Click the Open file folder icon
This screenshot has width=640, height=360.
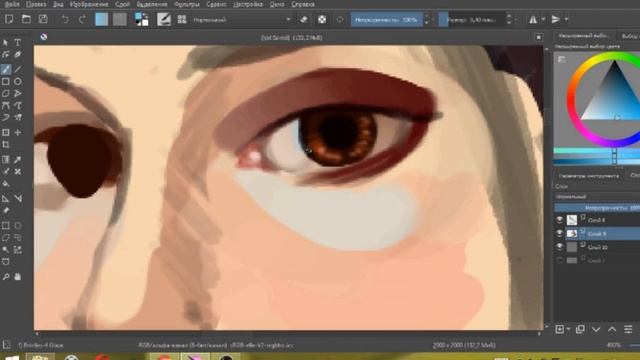tap(26, 19)
